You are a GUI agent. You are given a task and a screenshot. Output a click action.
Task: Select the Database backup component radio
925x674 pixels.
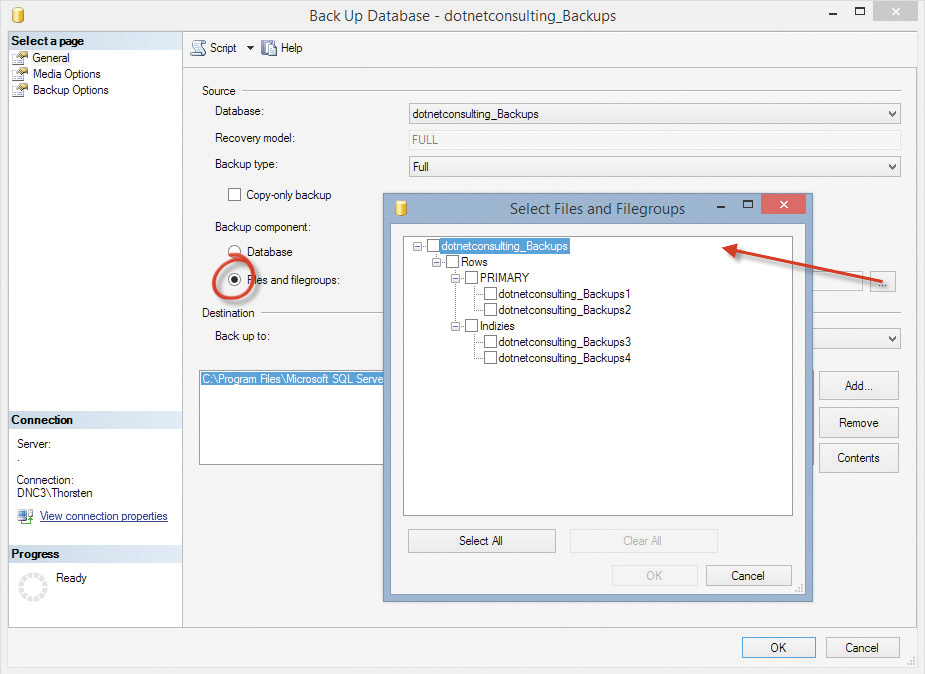pyautogui.click(x=234, y=251)
